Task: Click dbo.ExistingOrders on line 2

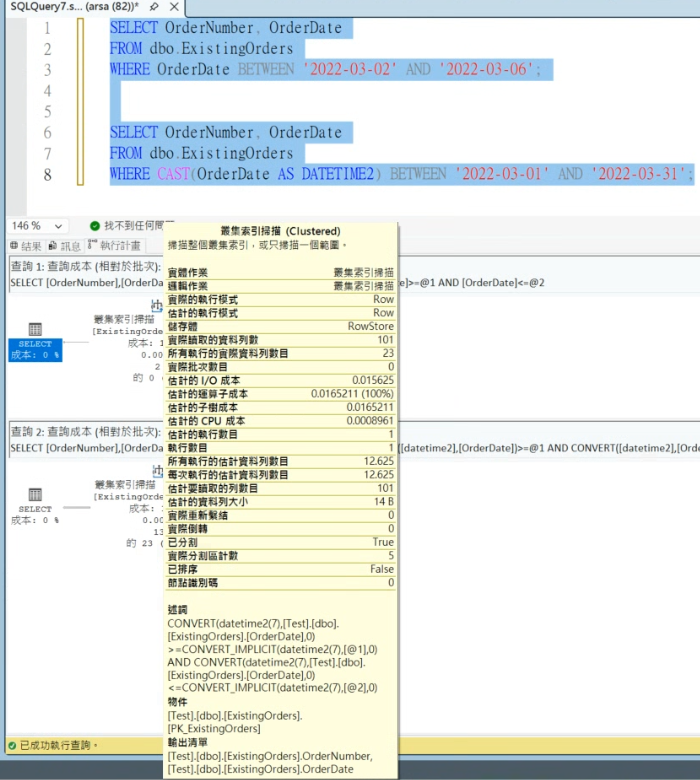Action: (221, 48)
